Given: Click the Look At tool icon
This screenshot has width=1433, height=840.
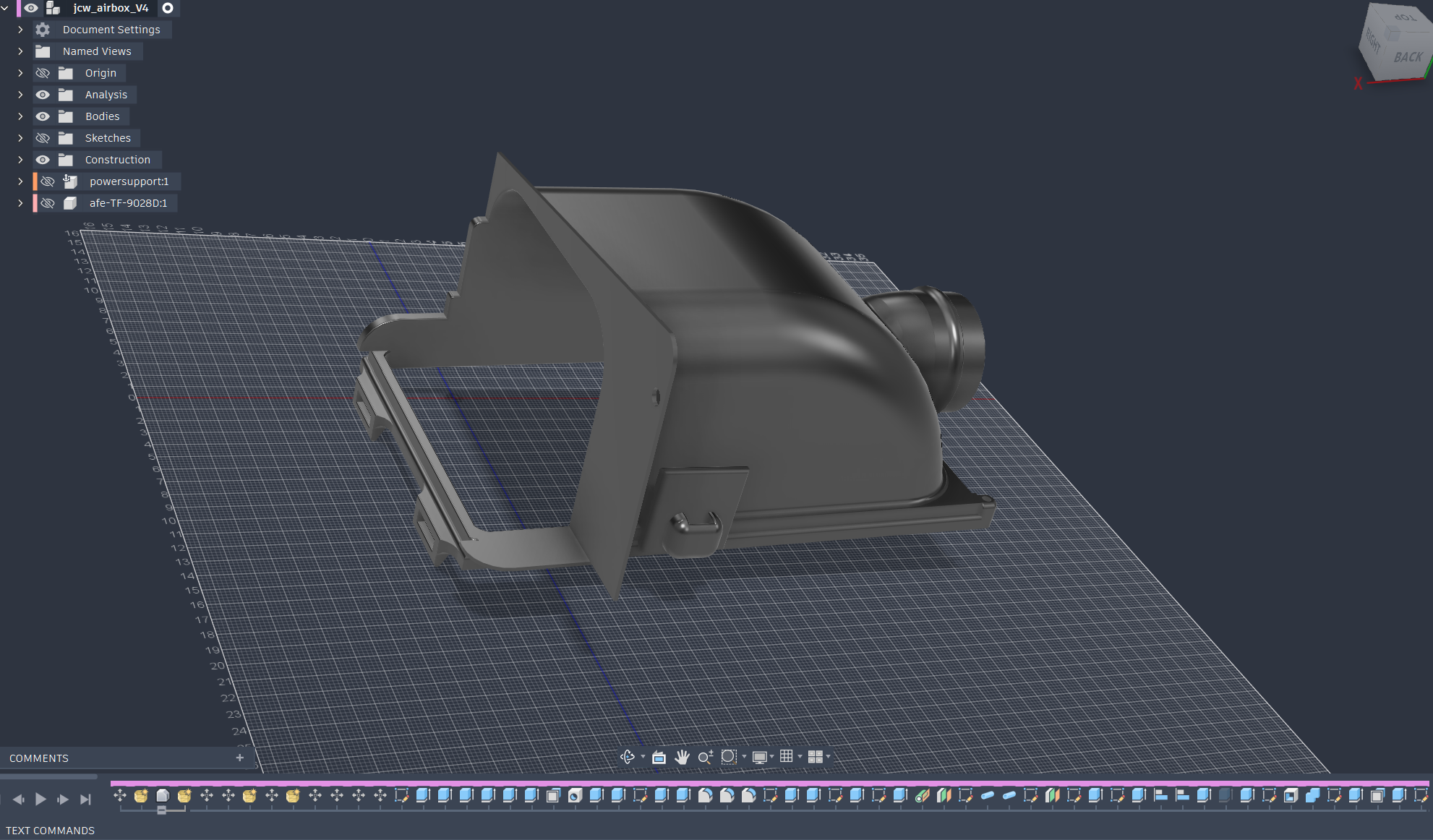Looking at the screenshot, I should pyautogui.click(x=659, y=757).
